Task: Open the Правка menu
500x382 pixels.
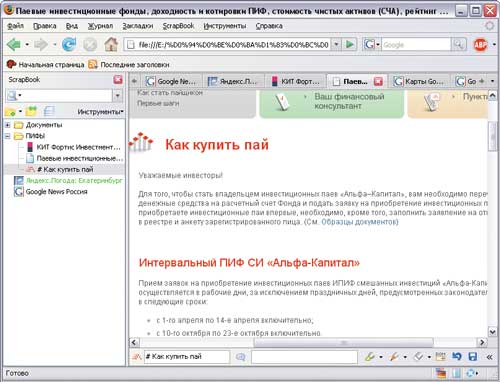Action: 45,26
